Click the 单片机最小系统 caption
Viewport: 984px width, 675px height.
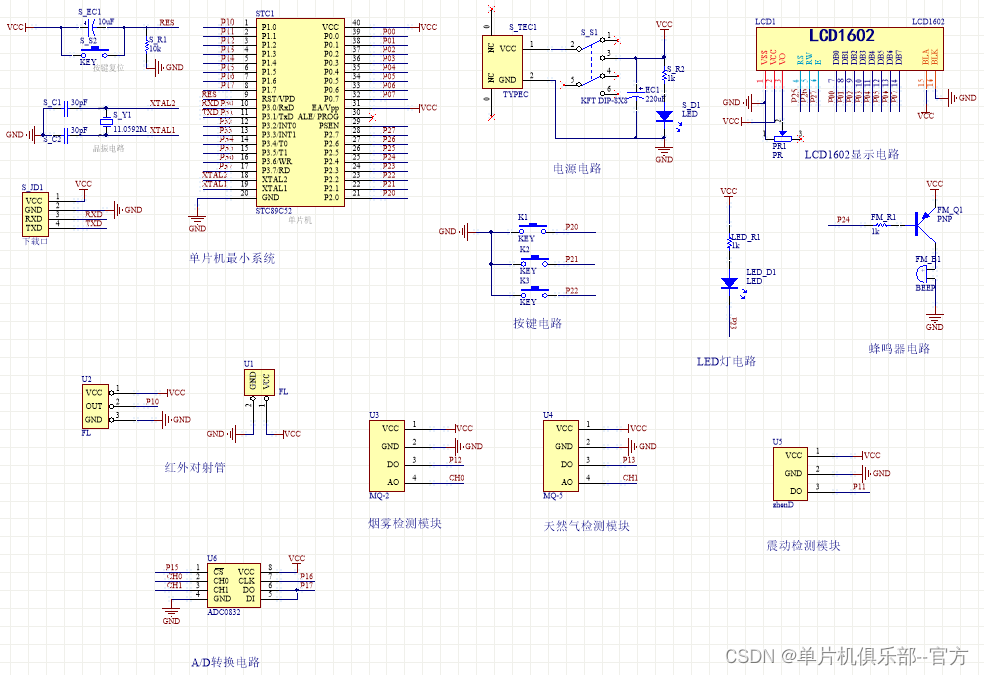(x=232, y=258)
